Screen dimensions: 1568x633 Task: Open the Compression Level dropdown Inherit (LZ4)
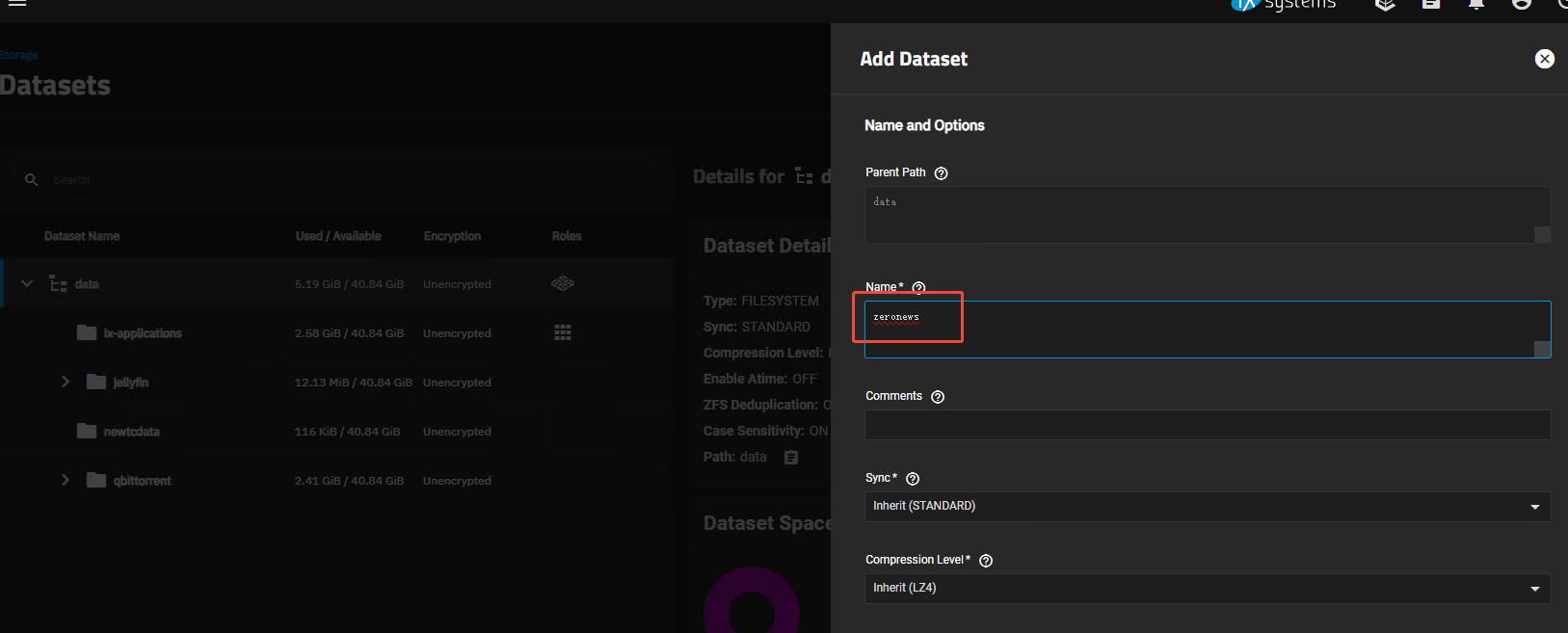click(x=1208, y=589)
